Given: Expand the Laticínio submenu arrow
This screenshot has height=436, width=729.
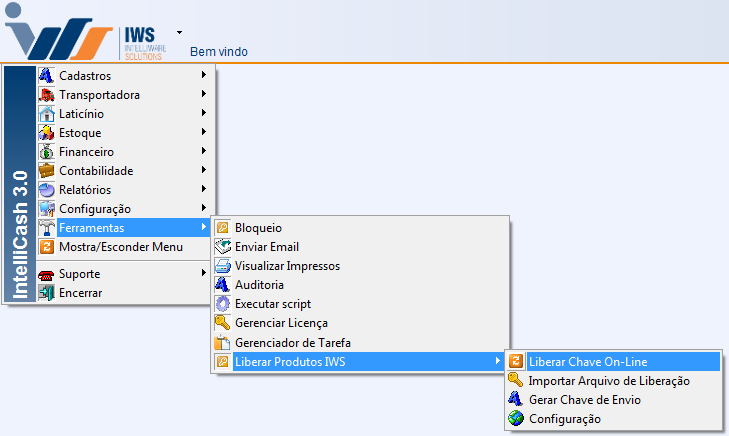Looking at the screenshot, I should (204, 113).
